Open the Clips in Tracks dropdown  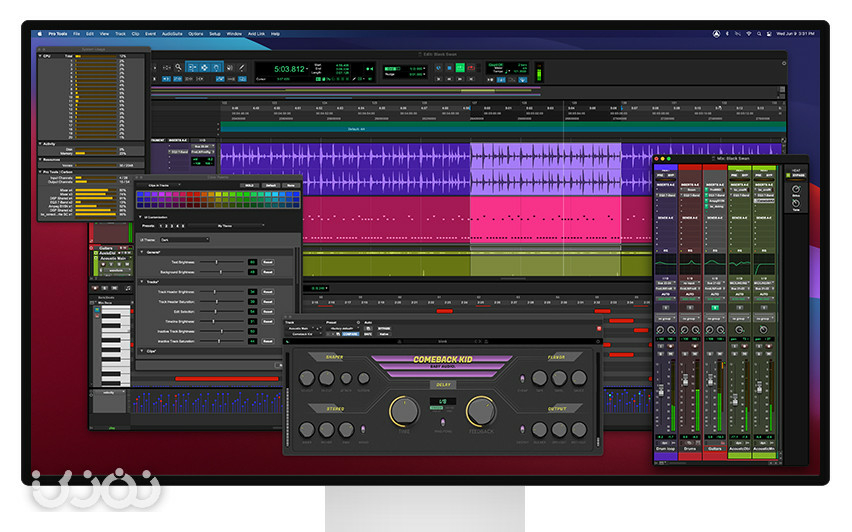coord(161,185)
